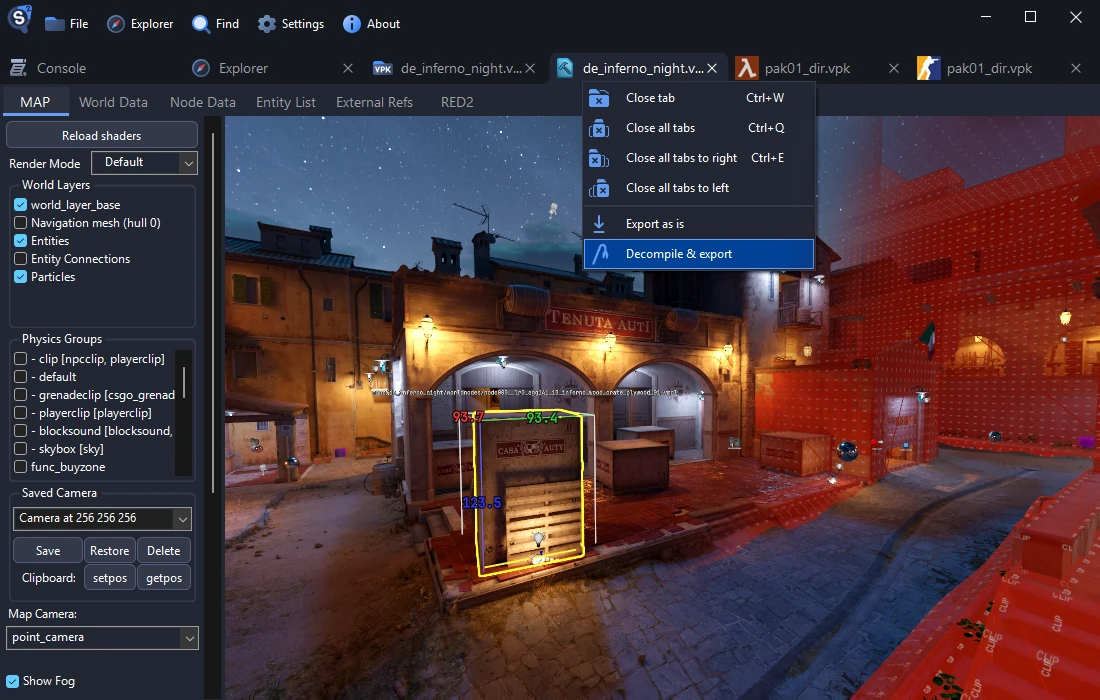Enable the Entity Connections world layer
The height and width of the screenshot is (700, 1100).
pyautogui.click(x=21, y=258)
